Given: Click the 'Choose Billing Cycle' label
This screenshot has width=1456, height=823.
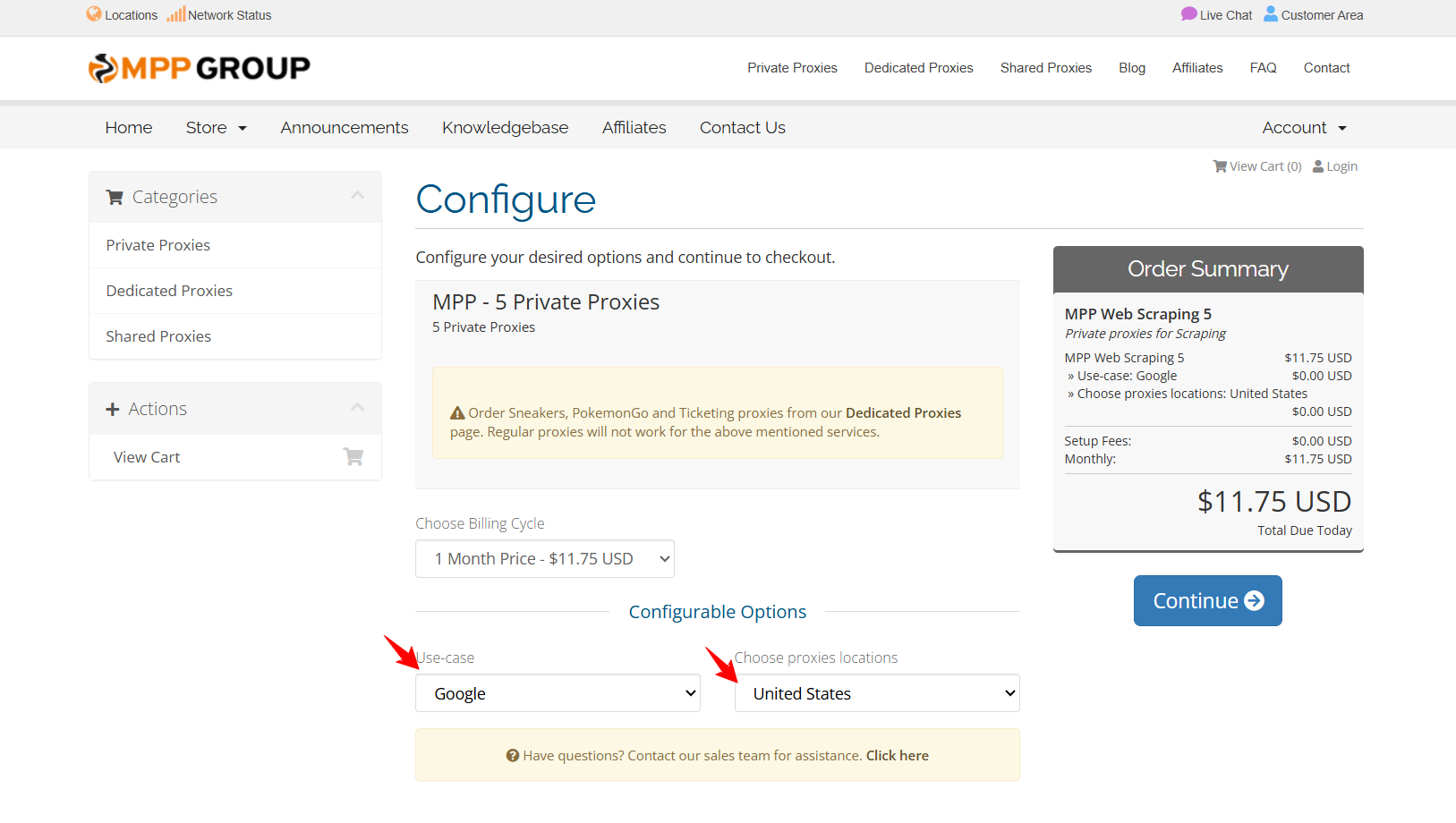Looking at the screenshot, I should (x=480, y=524).
